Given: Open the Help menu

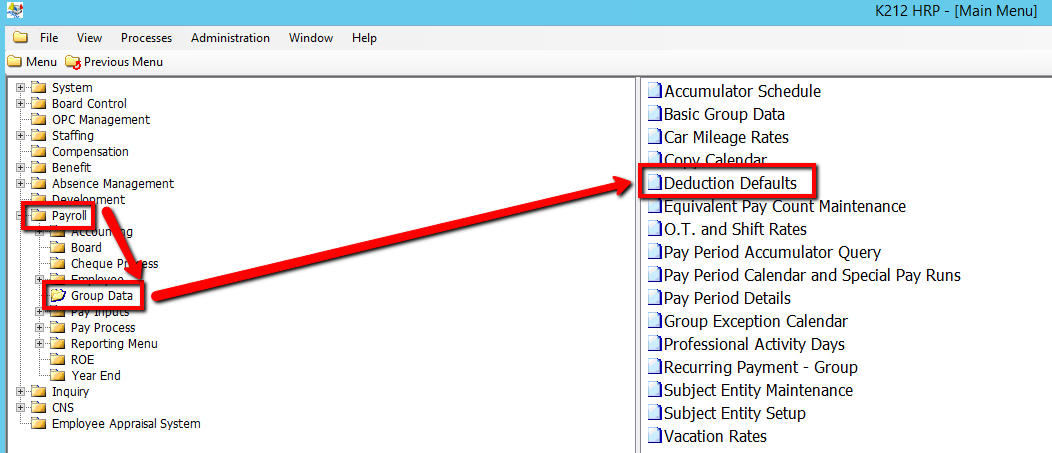Looking at the screenshot, I should (x=364, y=38).
